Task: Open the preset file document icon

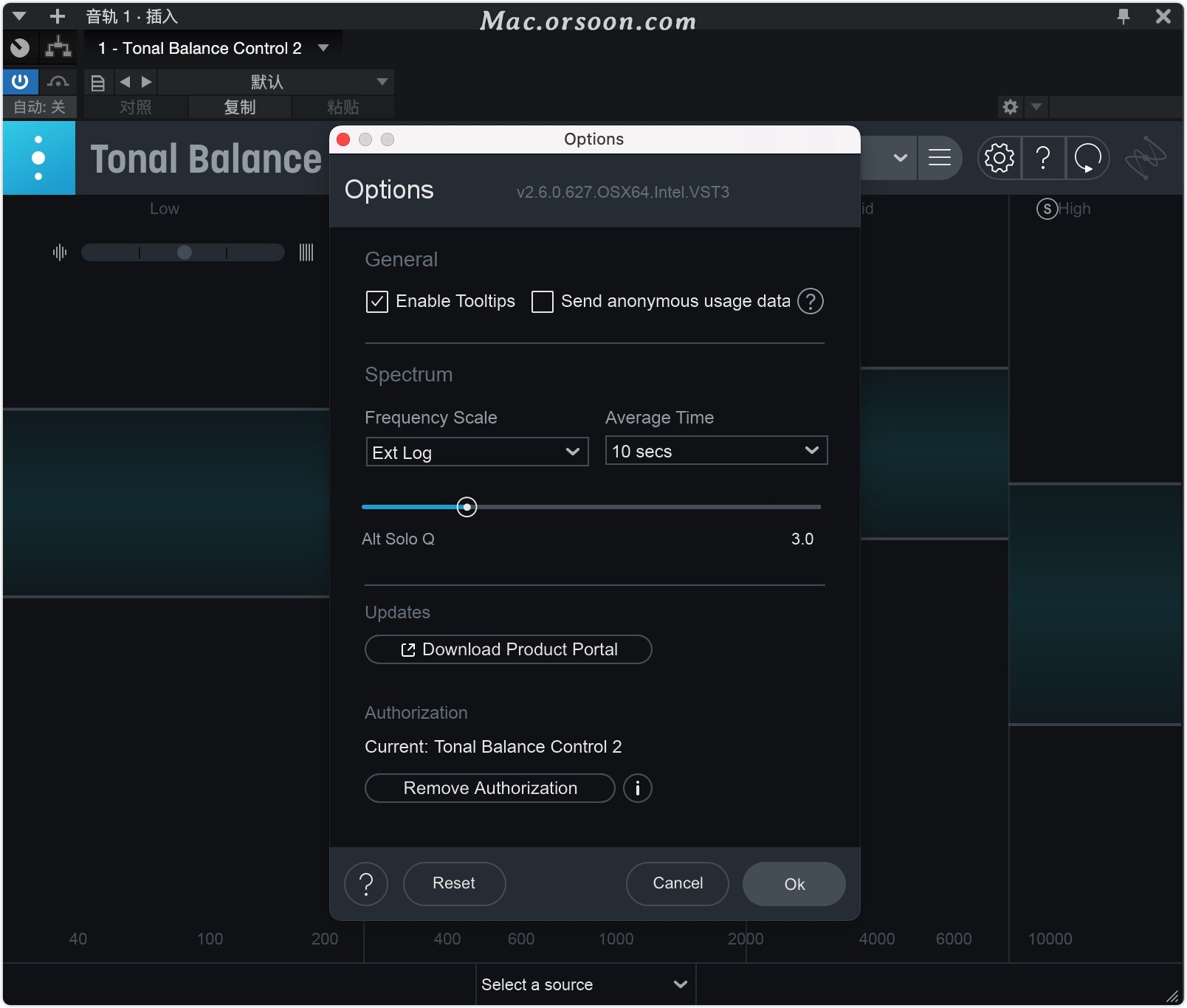Action: [97, 83]
